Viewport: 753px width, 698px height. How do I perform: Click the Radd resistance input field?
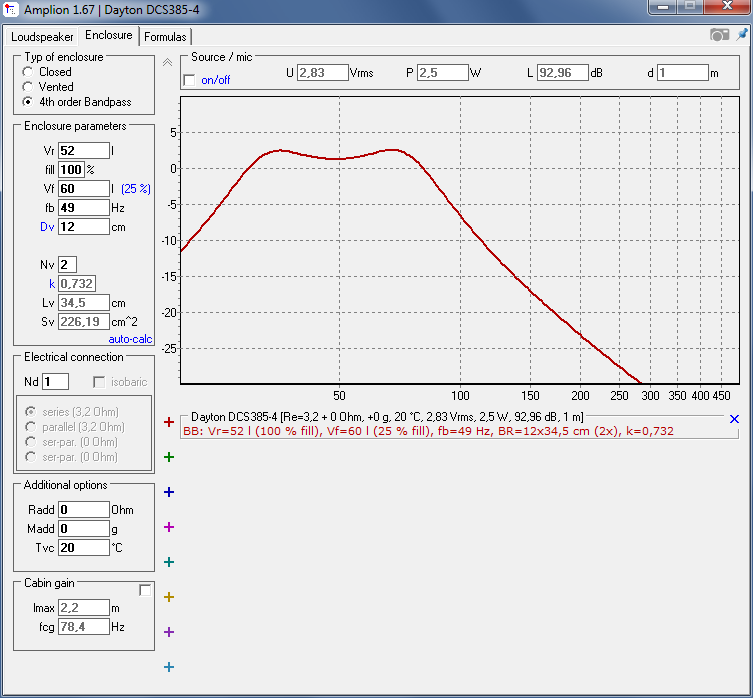[84, 510]
